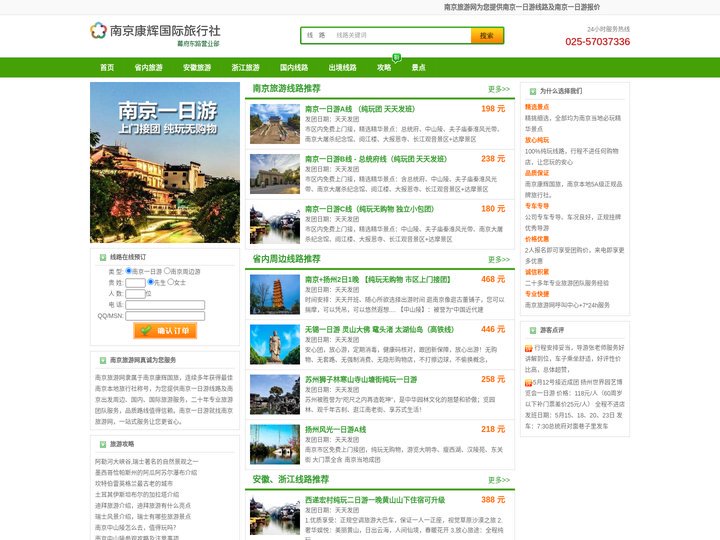Click the 198 元 price text

pyautogui.click(x=493, y=109)
